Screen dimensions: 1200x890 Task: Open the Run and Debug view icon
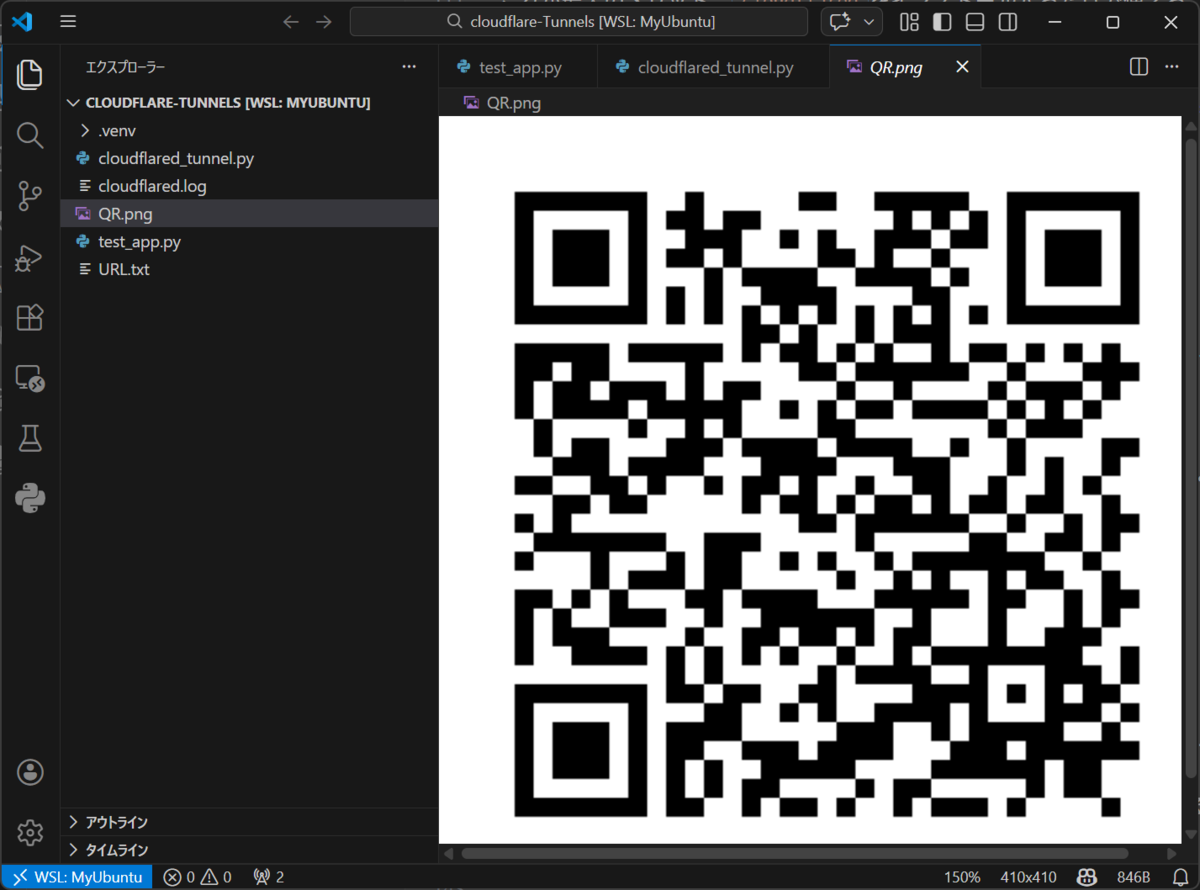[x=30, y=257]
